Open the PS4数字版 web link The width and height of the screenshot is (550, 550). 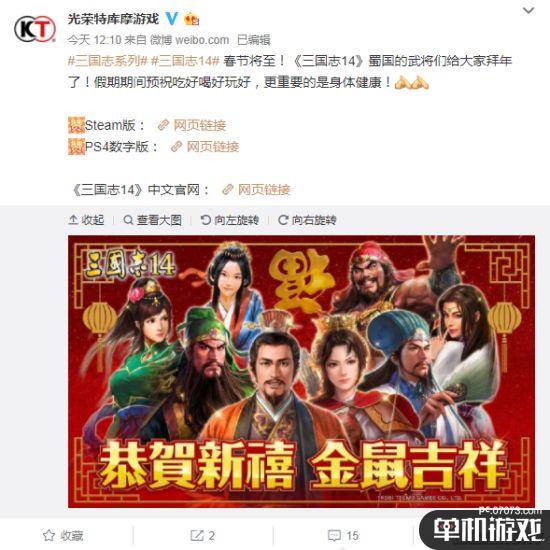(x=205, y=147)
